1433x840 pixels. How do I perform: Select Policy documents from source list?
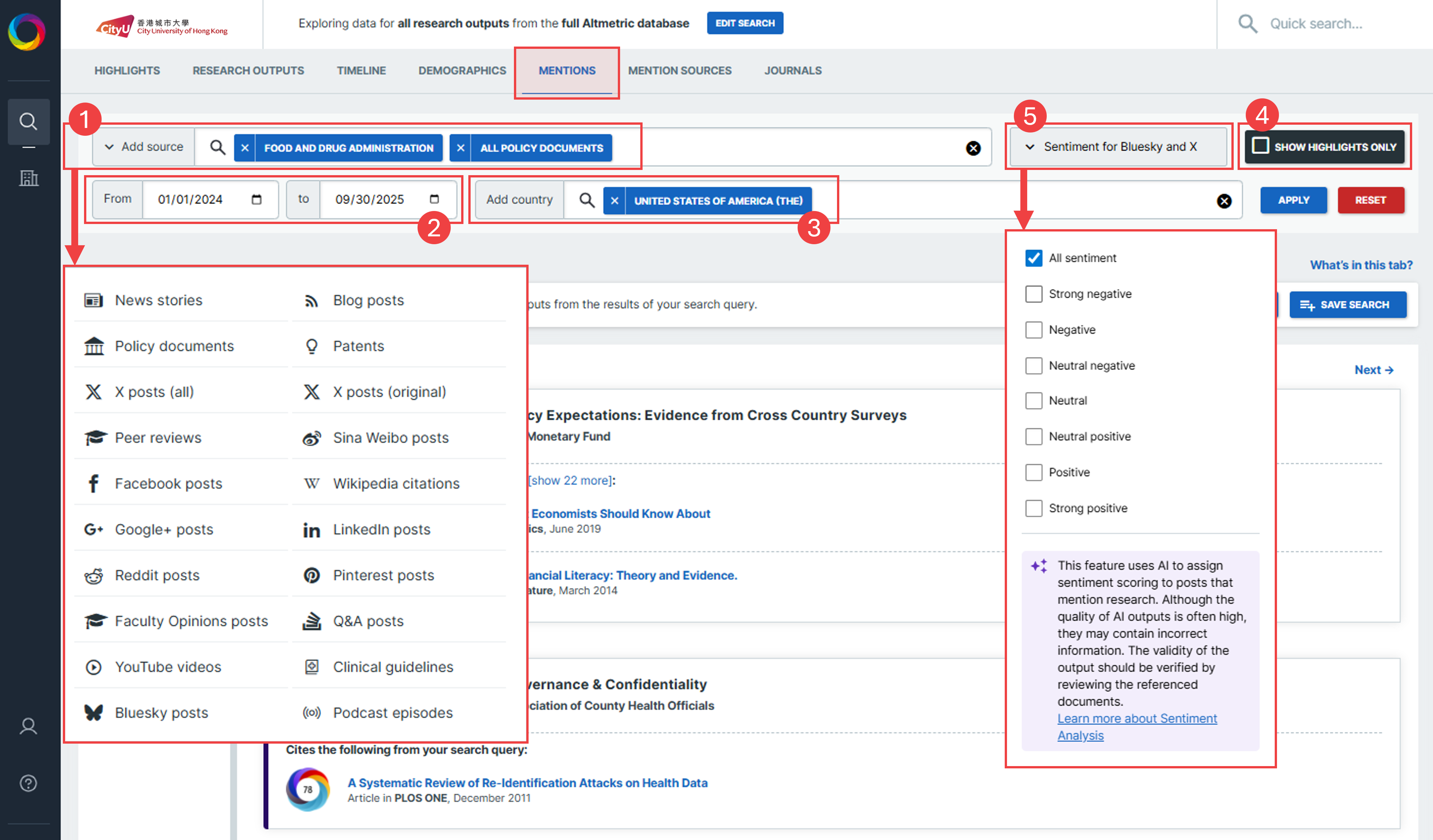click(x=174, y=346)
